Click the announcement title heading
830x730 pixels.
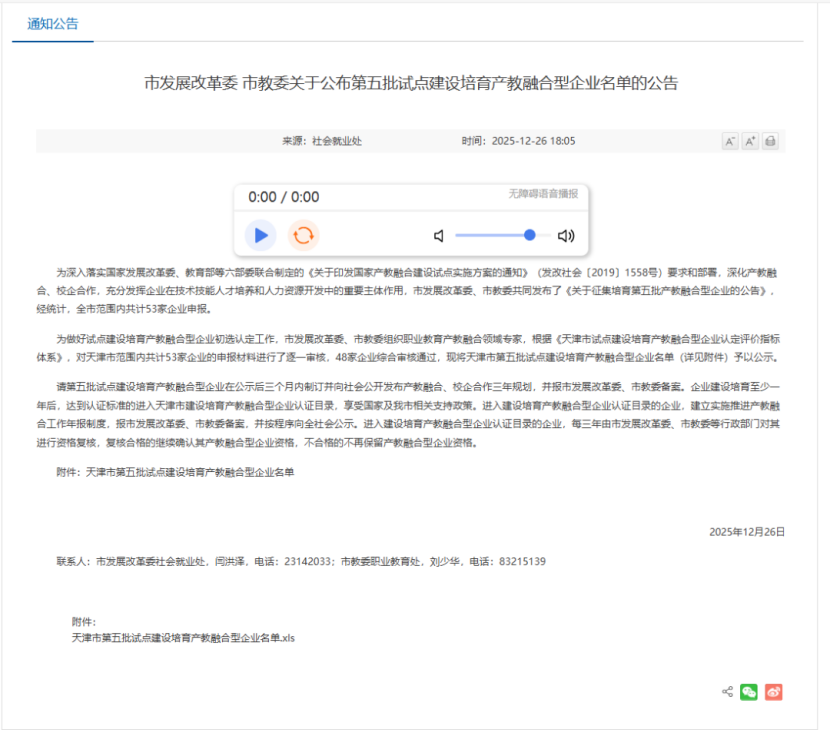click(x=411, y=83)
